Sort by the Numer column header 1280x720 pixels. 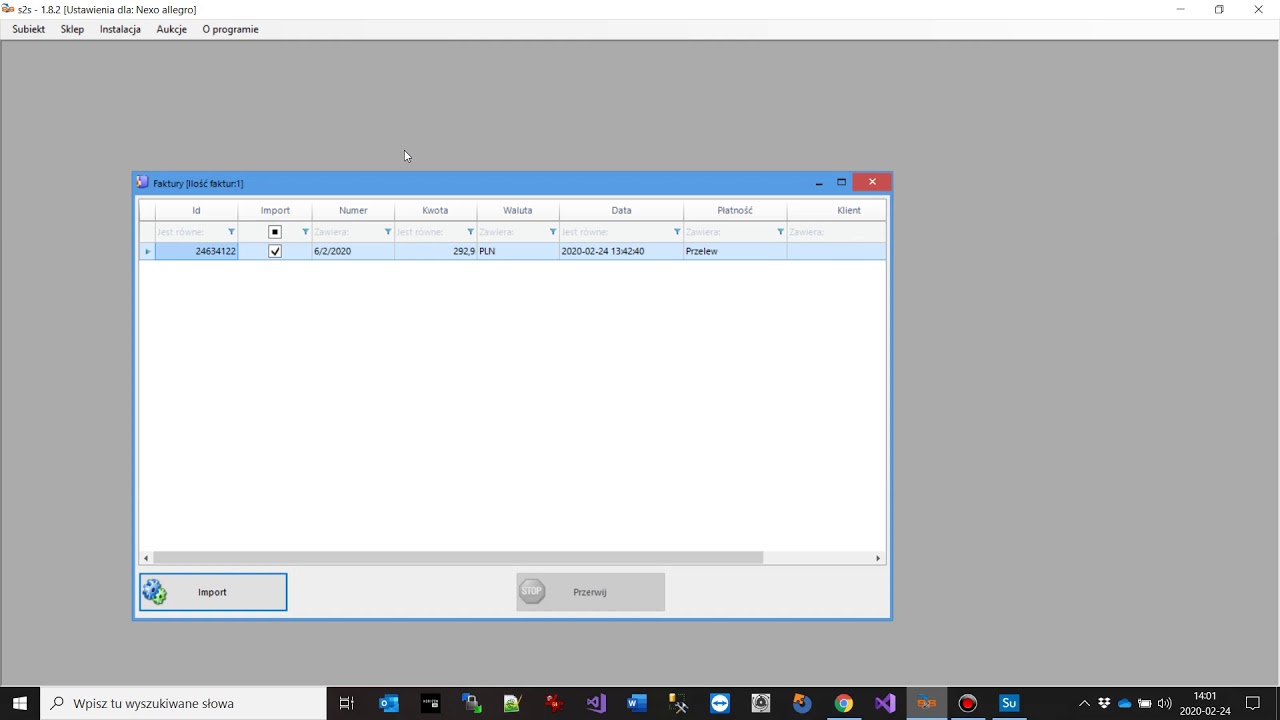click(x=353, y=211)
